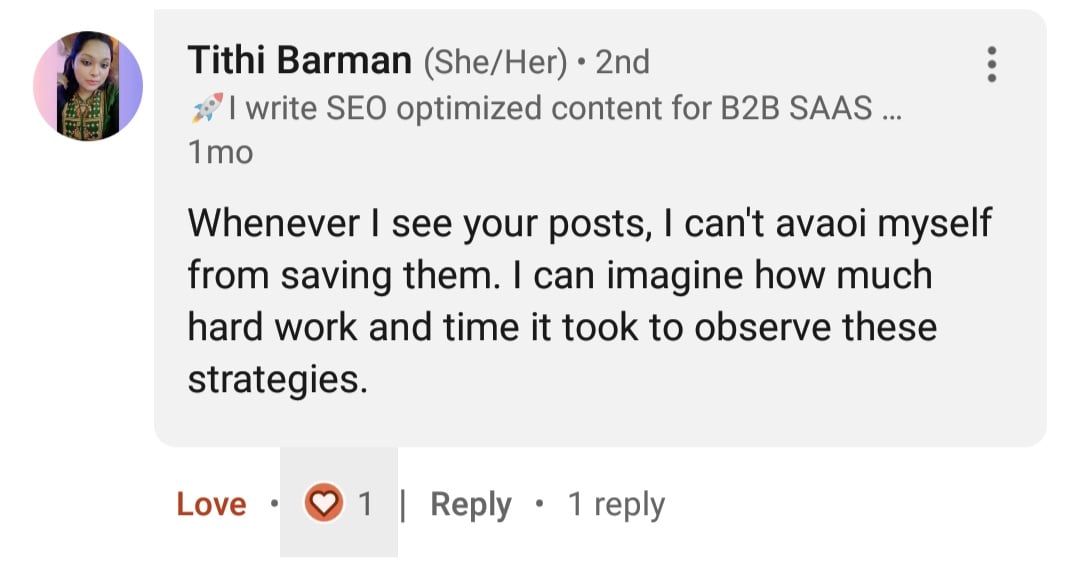Expand the truncated headline ellipsis
The height and width of the screenshot is (565, 1080).
[x=891, y=108]
